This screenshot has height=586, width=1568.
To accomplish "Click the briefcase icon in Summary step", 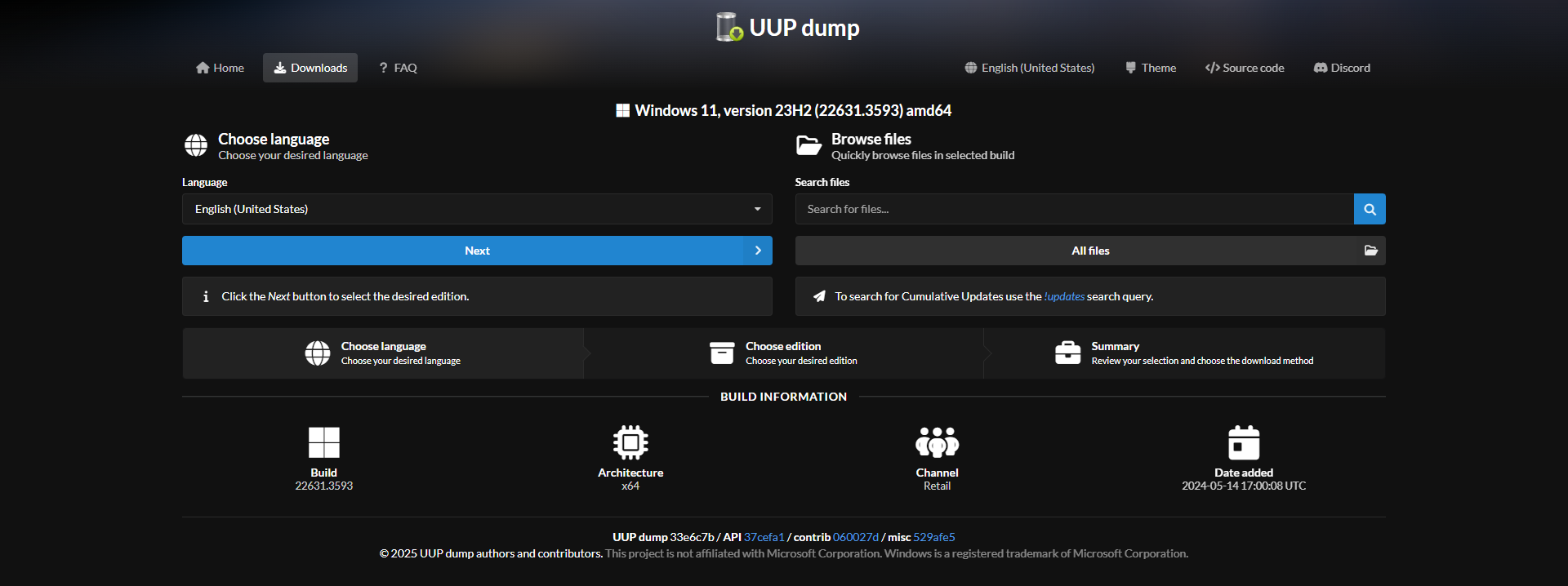I will click(x=1067, y=353).
